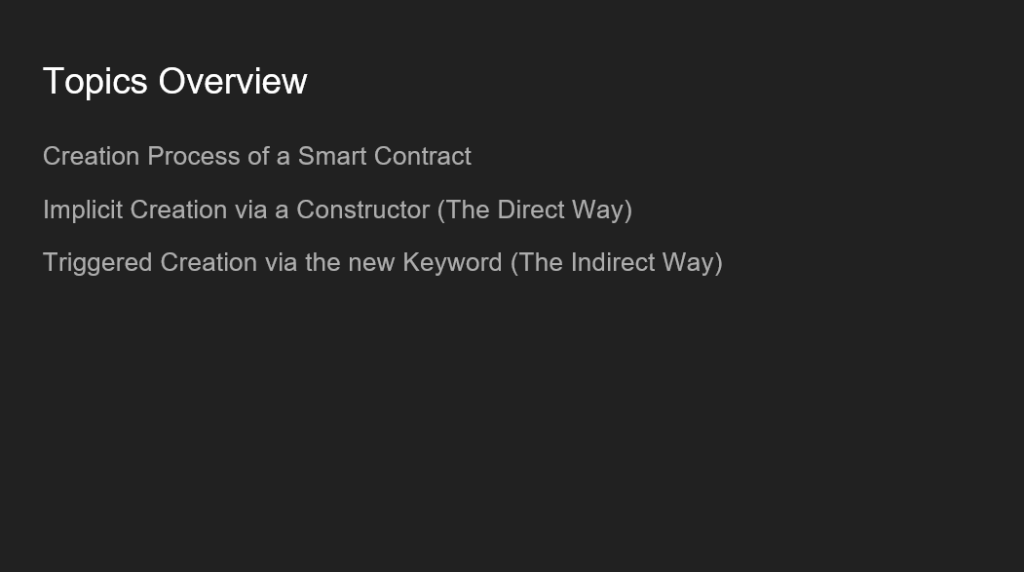Click the word "Constructor" in second bullet
The width and height of the screenshot is (1024, 572).
(363, 210)
